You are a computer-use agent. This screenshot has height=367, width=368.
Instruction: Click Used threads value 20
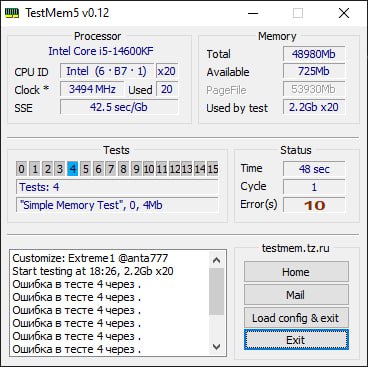(167, 89)
